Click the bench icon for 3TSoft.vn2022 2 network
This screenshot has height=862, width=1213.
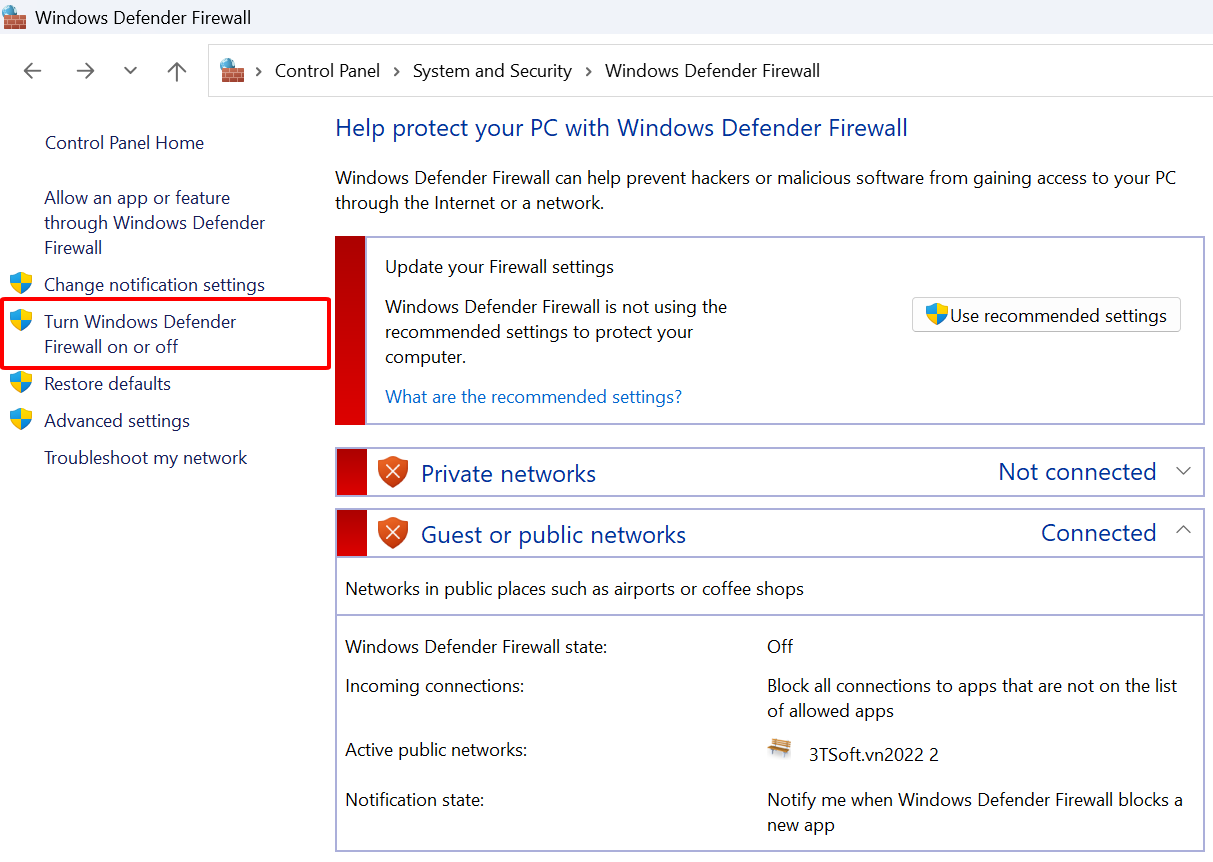coord(780,748)
